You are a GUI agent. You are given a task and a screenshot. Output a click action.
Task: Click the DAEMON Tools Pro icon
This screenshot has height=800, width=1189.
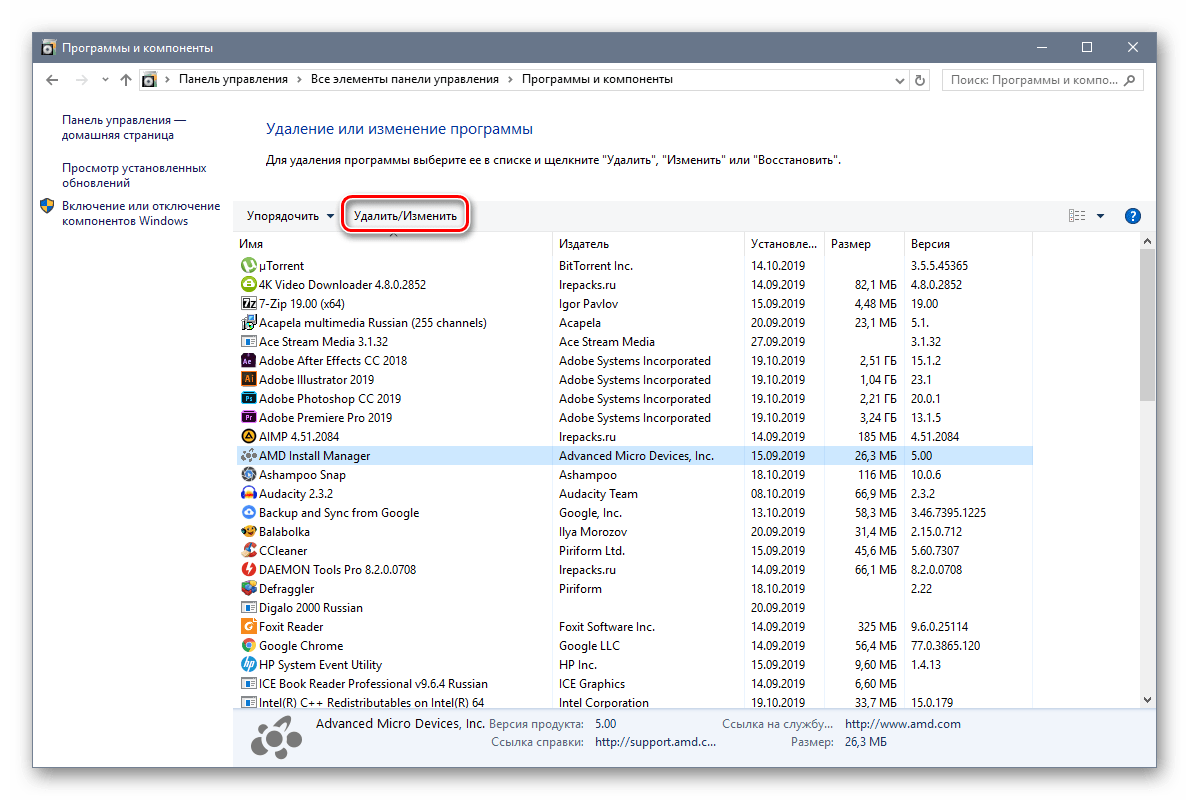[248, 569]
